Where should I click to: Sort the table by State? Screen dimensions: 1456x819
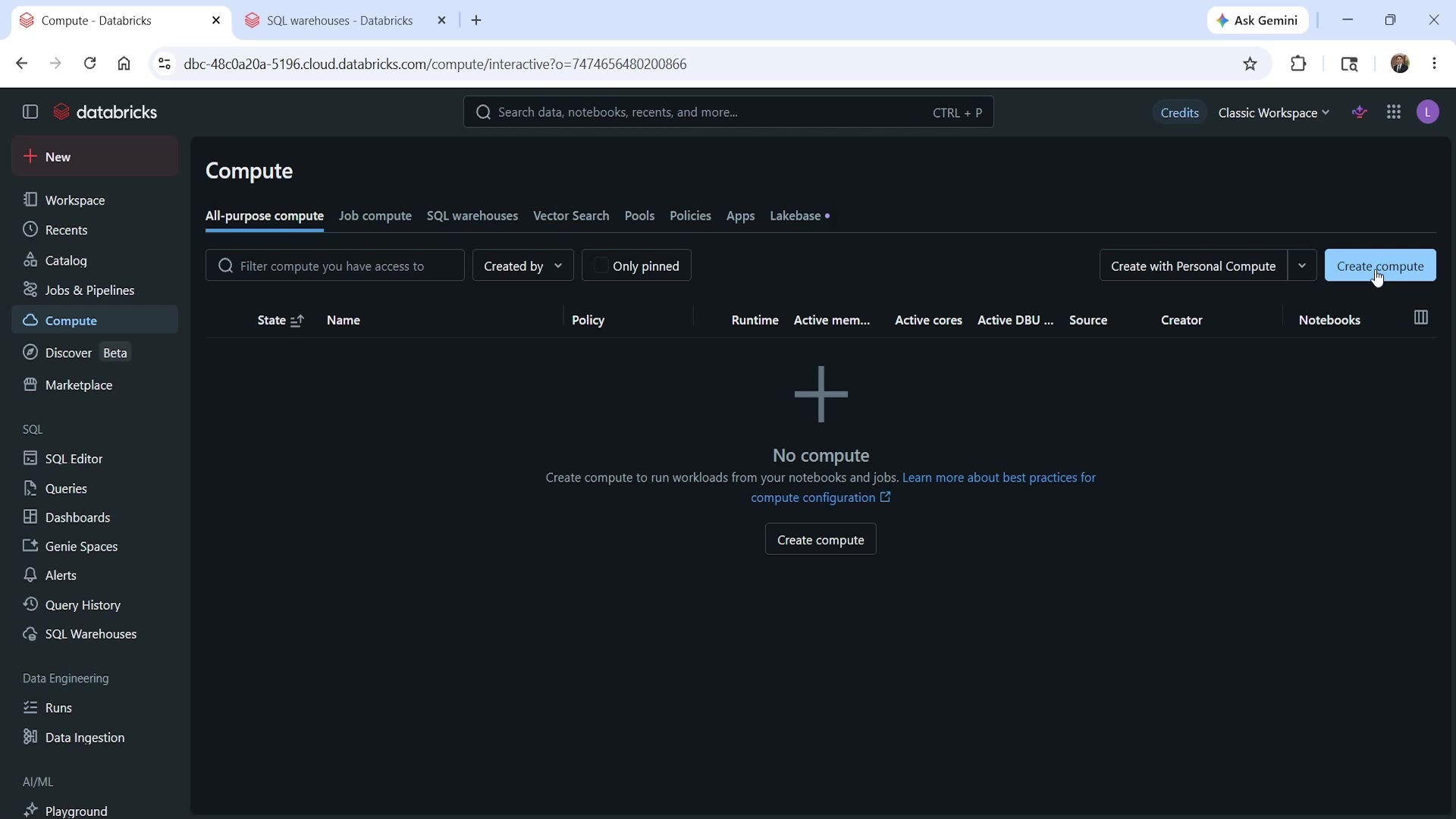click(x=281, y=321)
